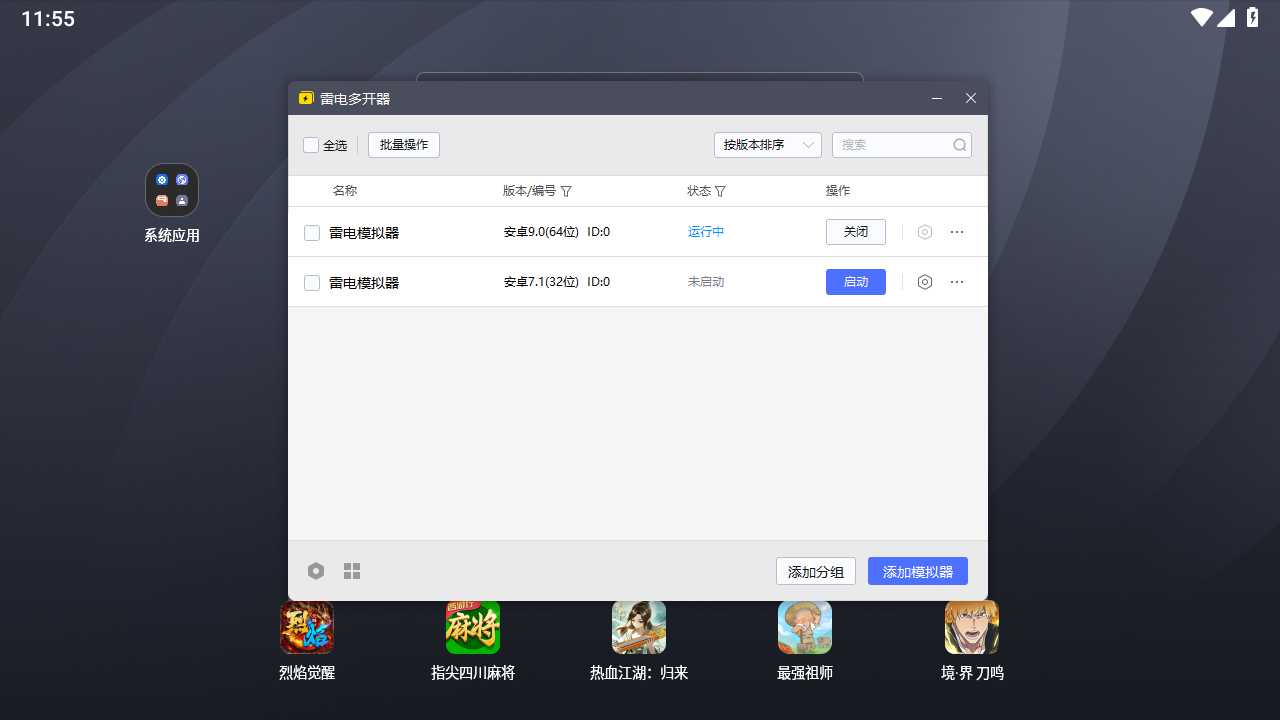Open settings for the 安卓7.1 emulator row
1280x720 pixels.
(925, 282)
